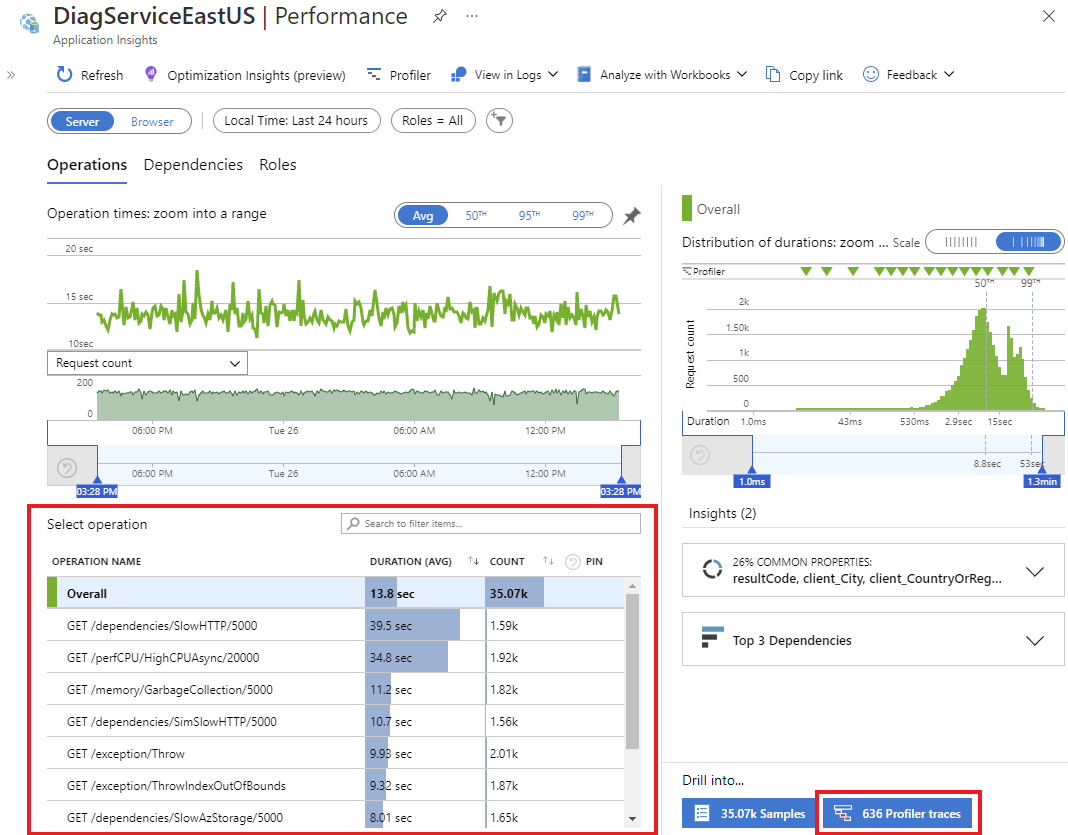The width and height of the screenshot is (1068, 835).
Task: Click the Search to filter items field
Action: pyautogui.click(x=490, y=524)
